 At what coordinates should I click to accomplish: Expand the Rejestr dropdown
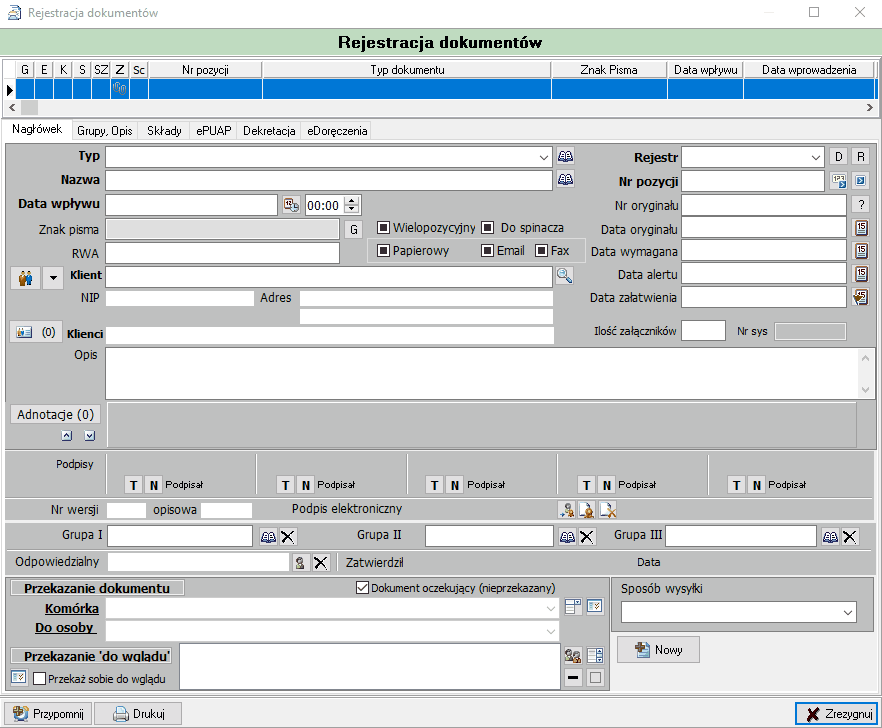(x=816, y=158)
